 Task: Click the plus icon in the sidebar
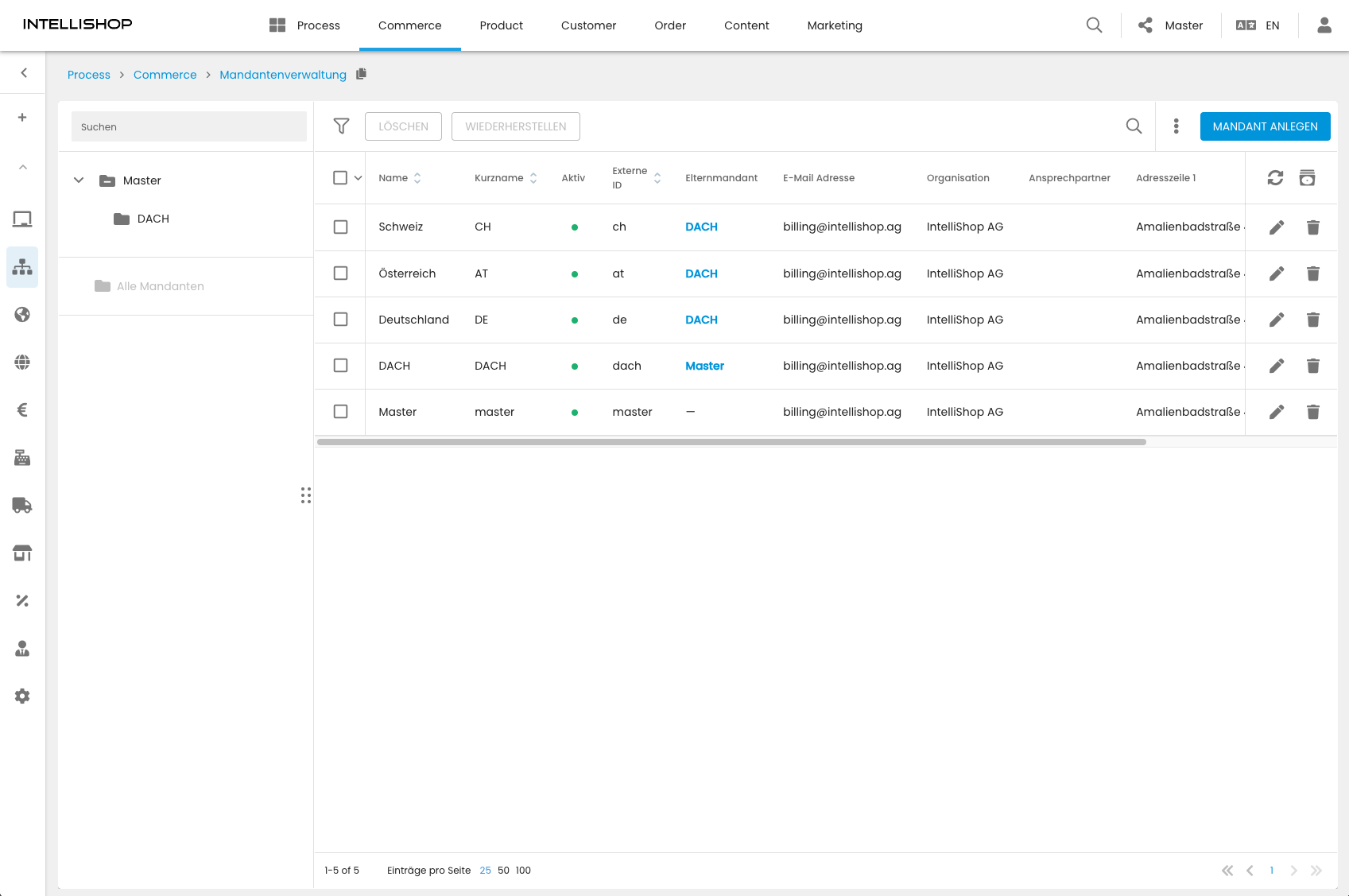pyautogui.click(x=22, y=118)
